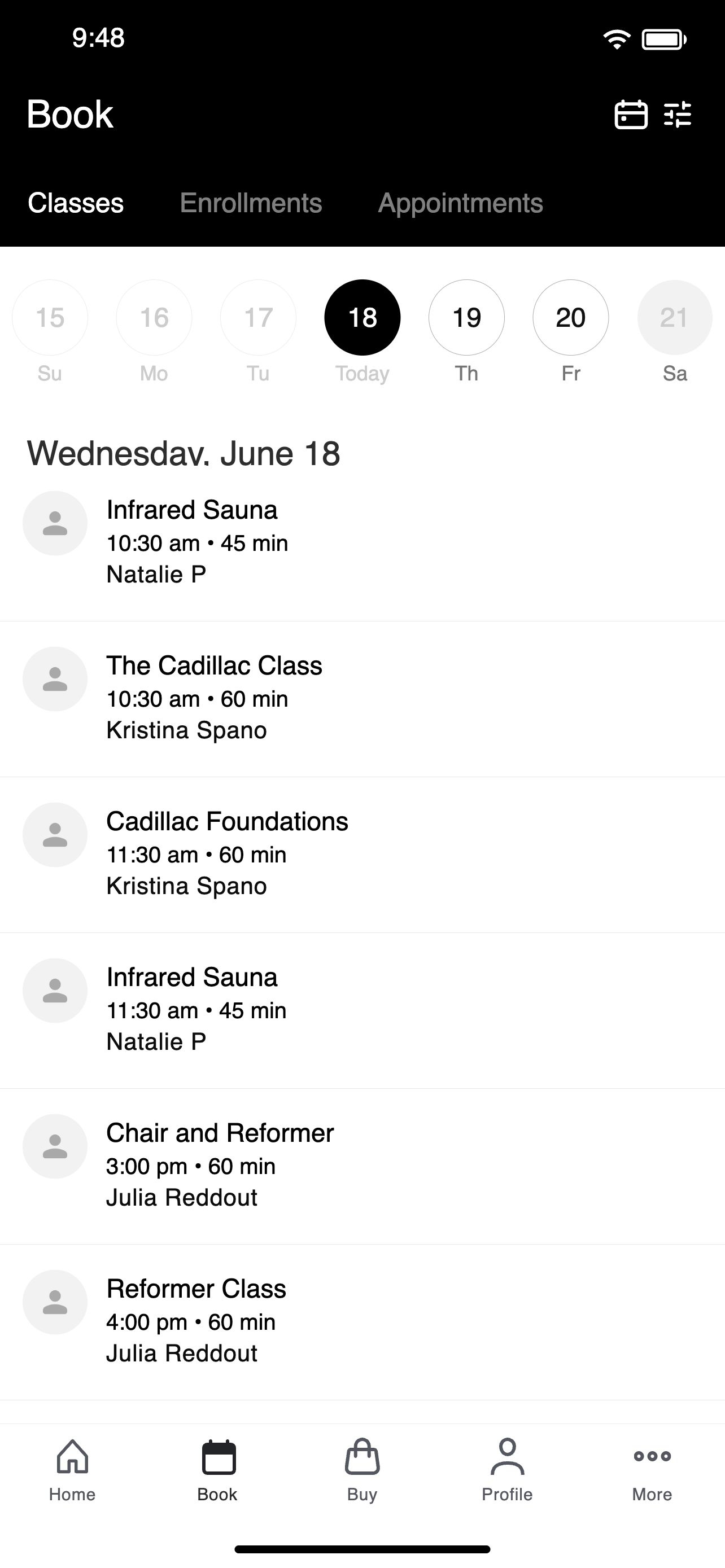The height and width of the screenshot is (1568, 725).
Task: Select the Classes tab
Action: tap(76, 203)
